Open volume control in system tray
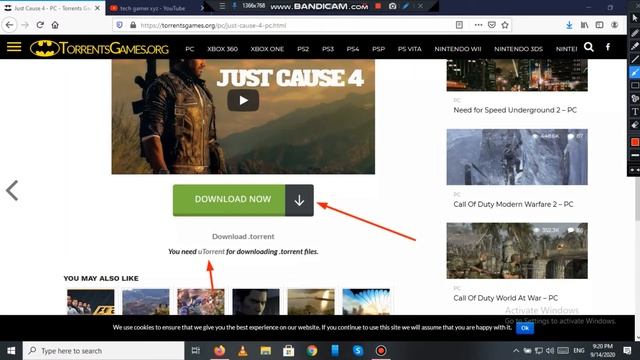 550,351
